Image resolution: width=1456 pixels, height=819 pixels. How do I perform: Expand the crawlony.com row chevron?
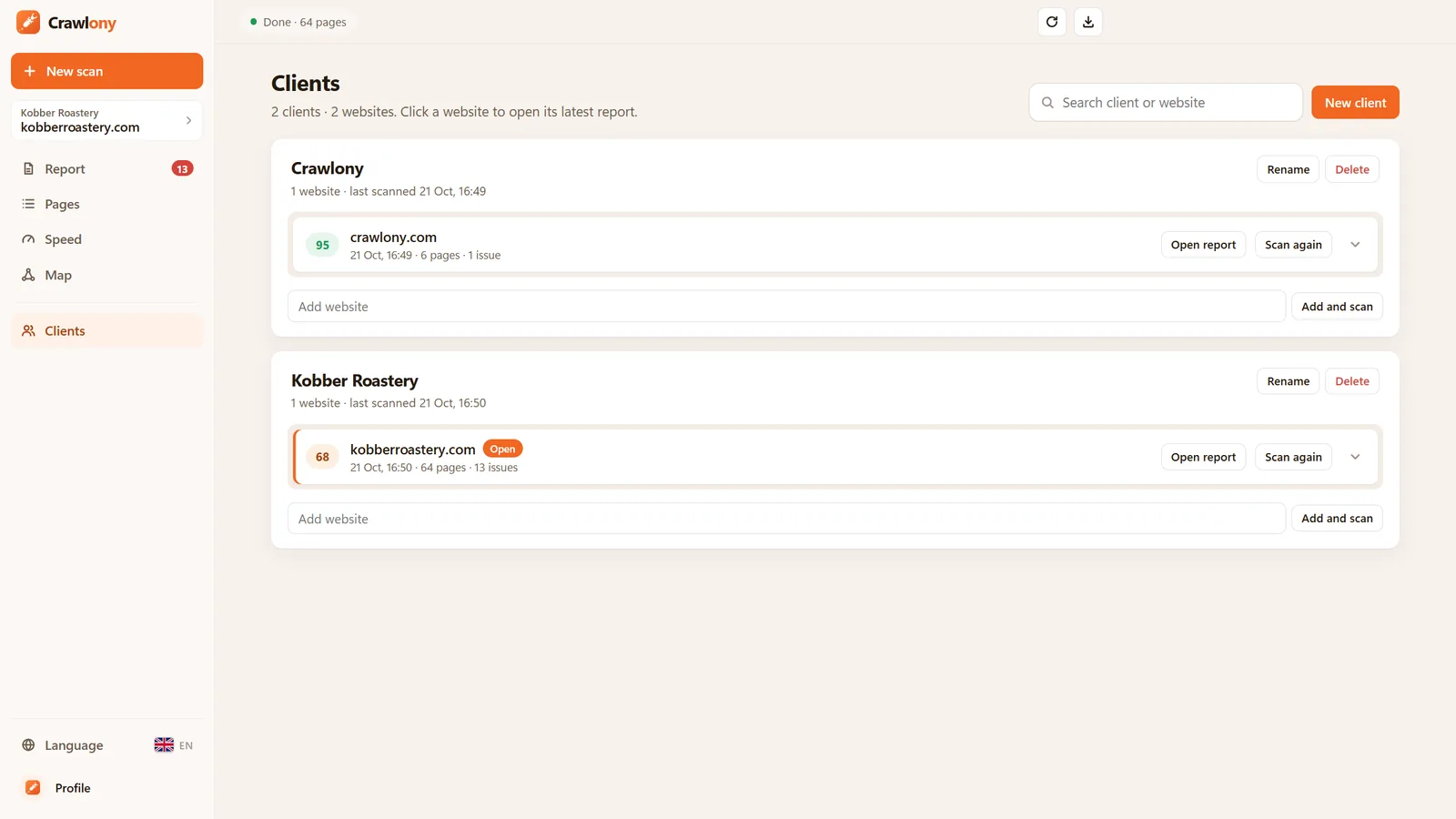pos(1355,245)
